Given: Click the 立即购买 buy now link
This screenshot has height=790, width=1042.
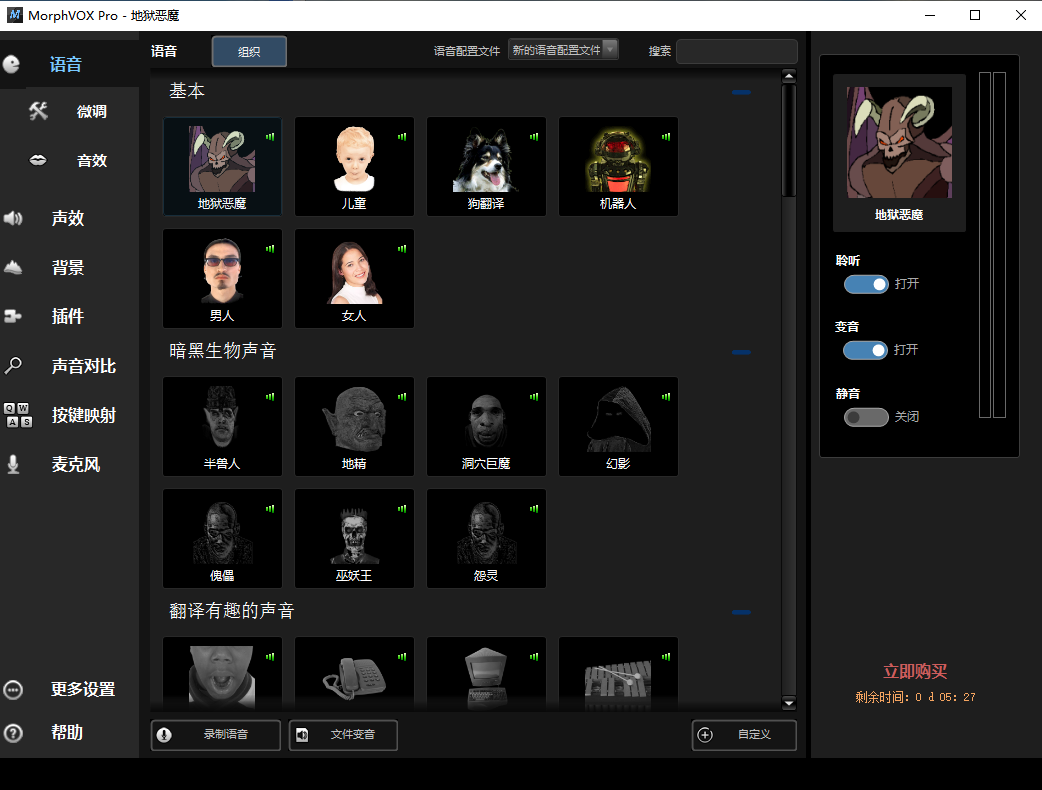Looking at the screenshot, I should (x=914, y=671).
